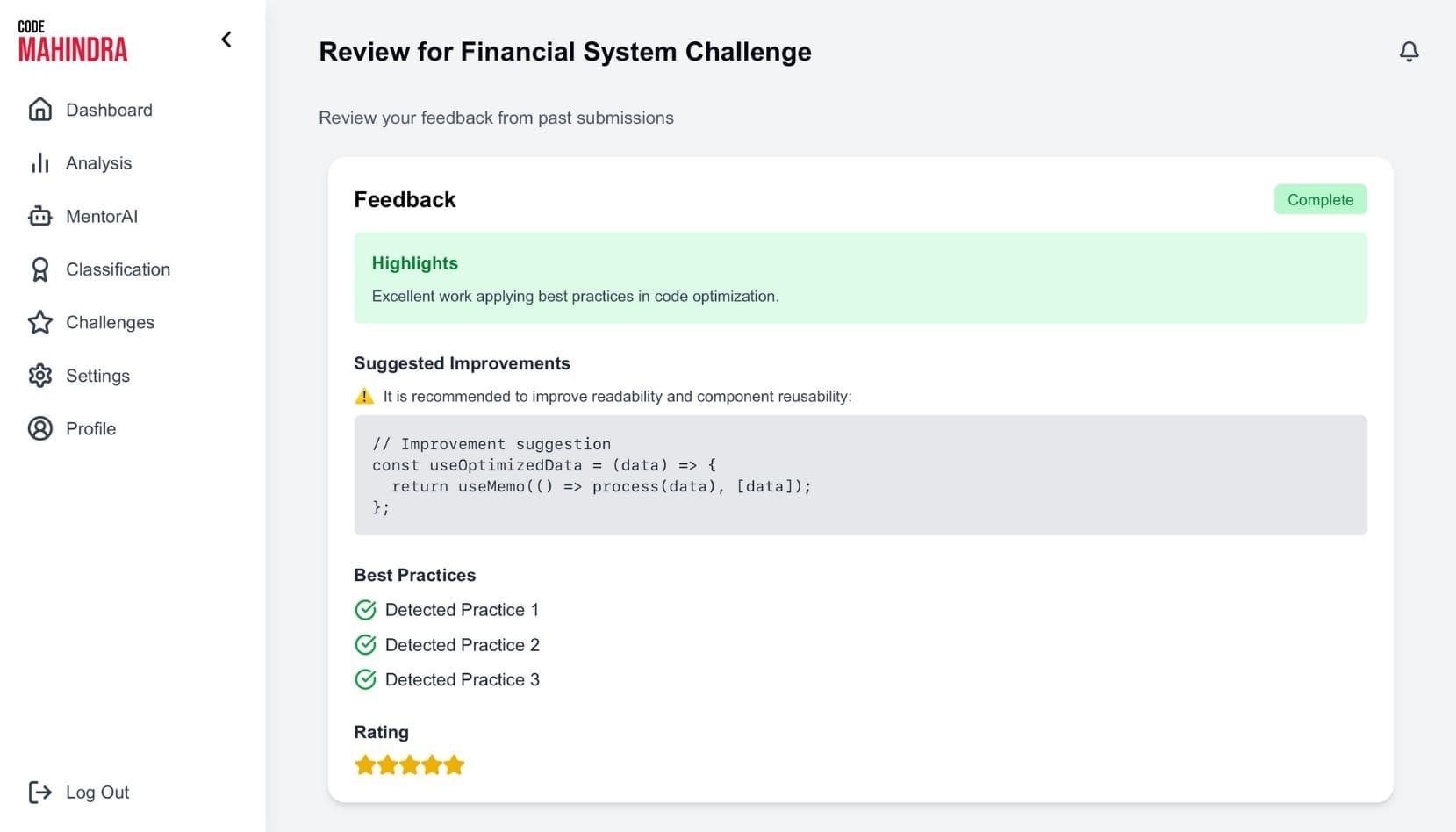The image size is (1456, 832).
Task: Click the Classification award ribbon icon
Action: coord(40,269)
